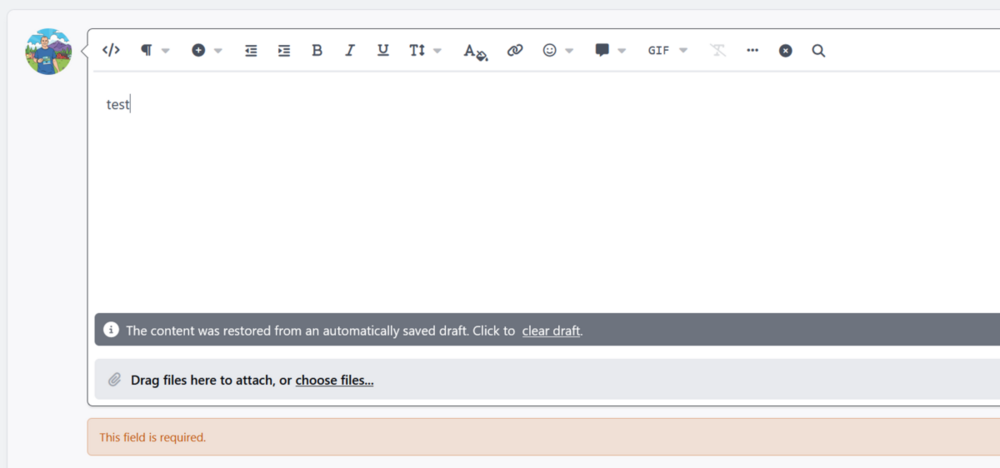
Task: Click the outdent icon
Action: point(251,50)
